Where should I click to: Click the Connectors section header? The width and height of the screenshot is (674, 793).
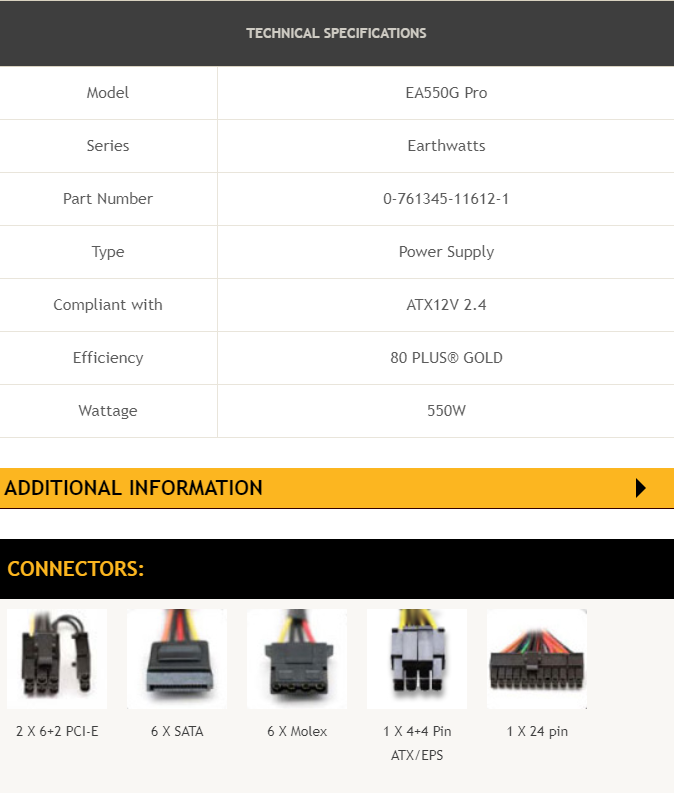[x=76, y=569]
